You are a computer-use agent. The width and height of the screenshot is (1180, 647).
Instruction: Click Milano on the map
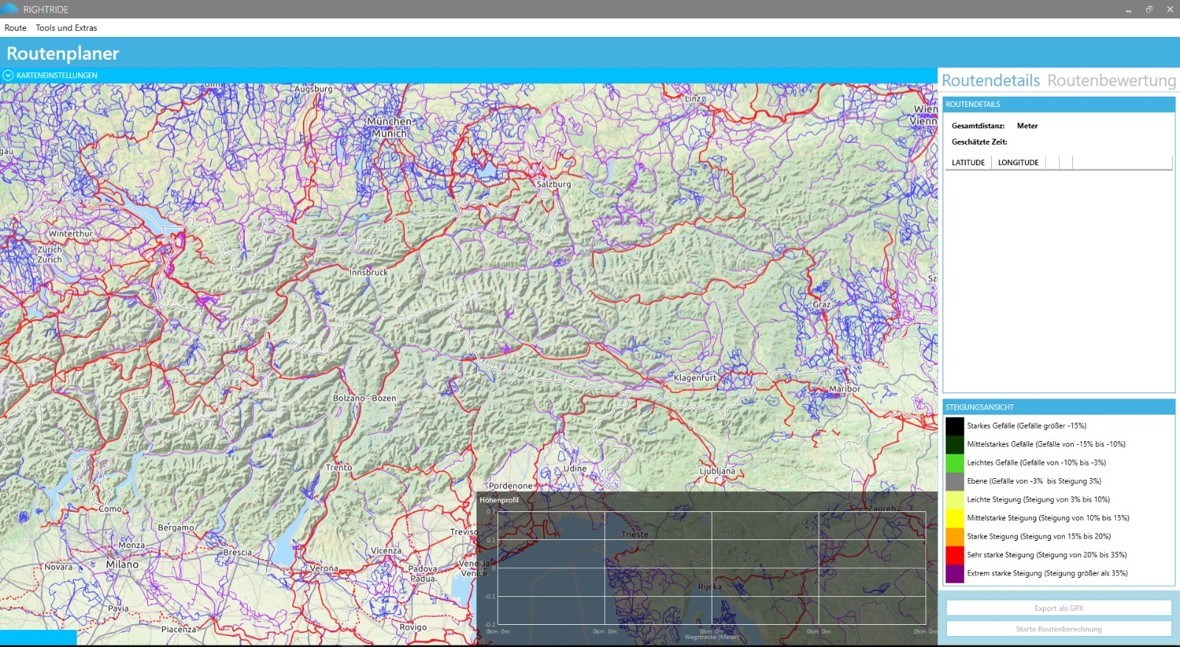point(123,563)
